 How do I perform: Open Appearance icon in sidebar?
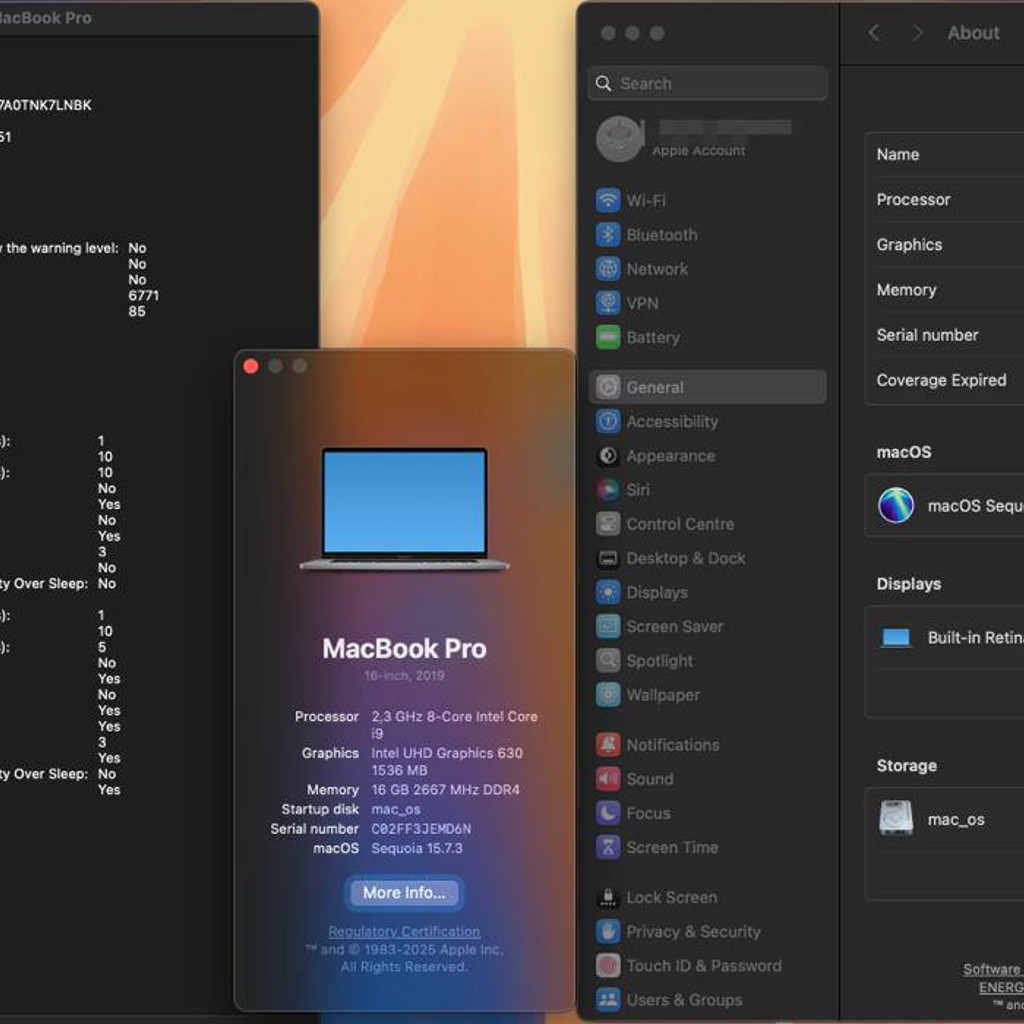607,455
